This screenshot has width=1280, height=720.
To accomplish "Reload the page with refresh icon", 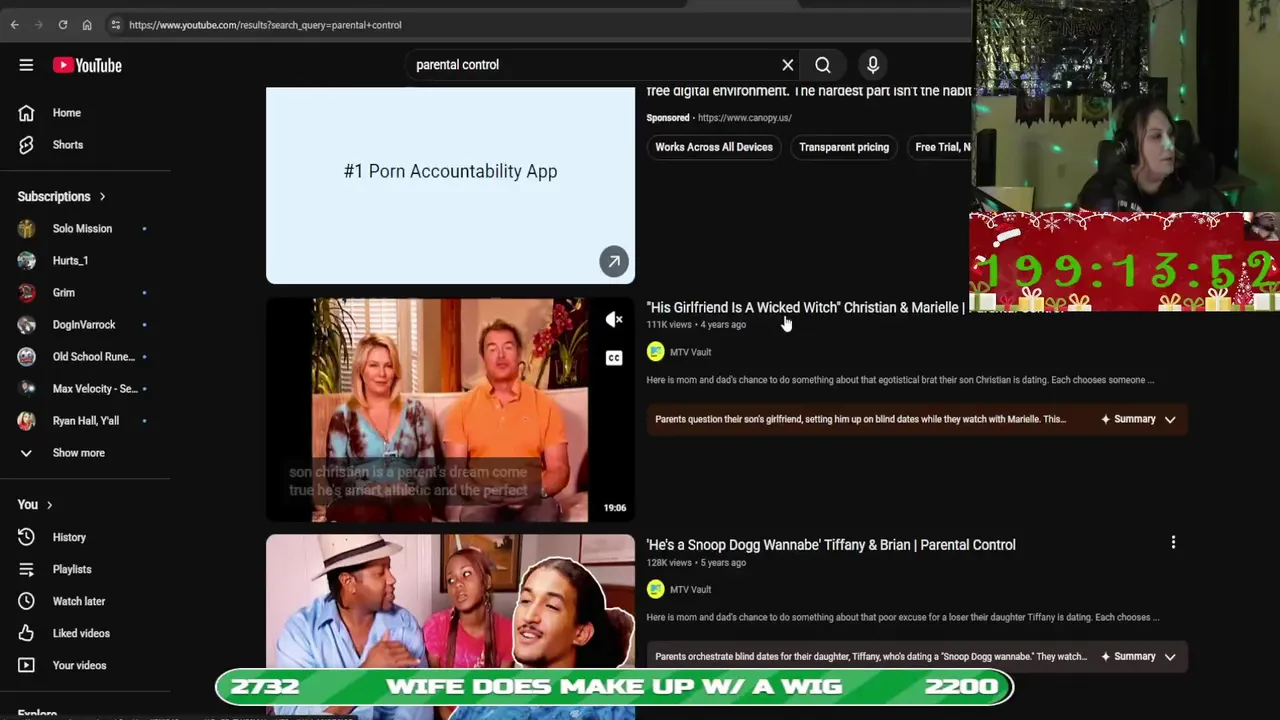I will coord(62,25).
